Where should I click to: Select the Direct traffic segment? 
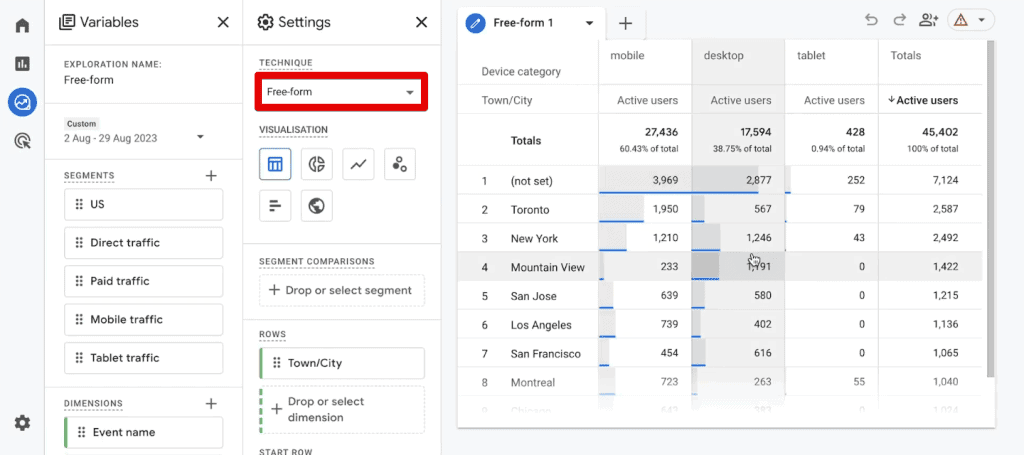click(x=144, y=243)
